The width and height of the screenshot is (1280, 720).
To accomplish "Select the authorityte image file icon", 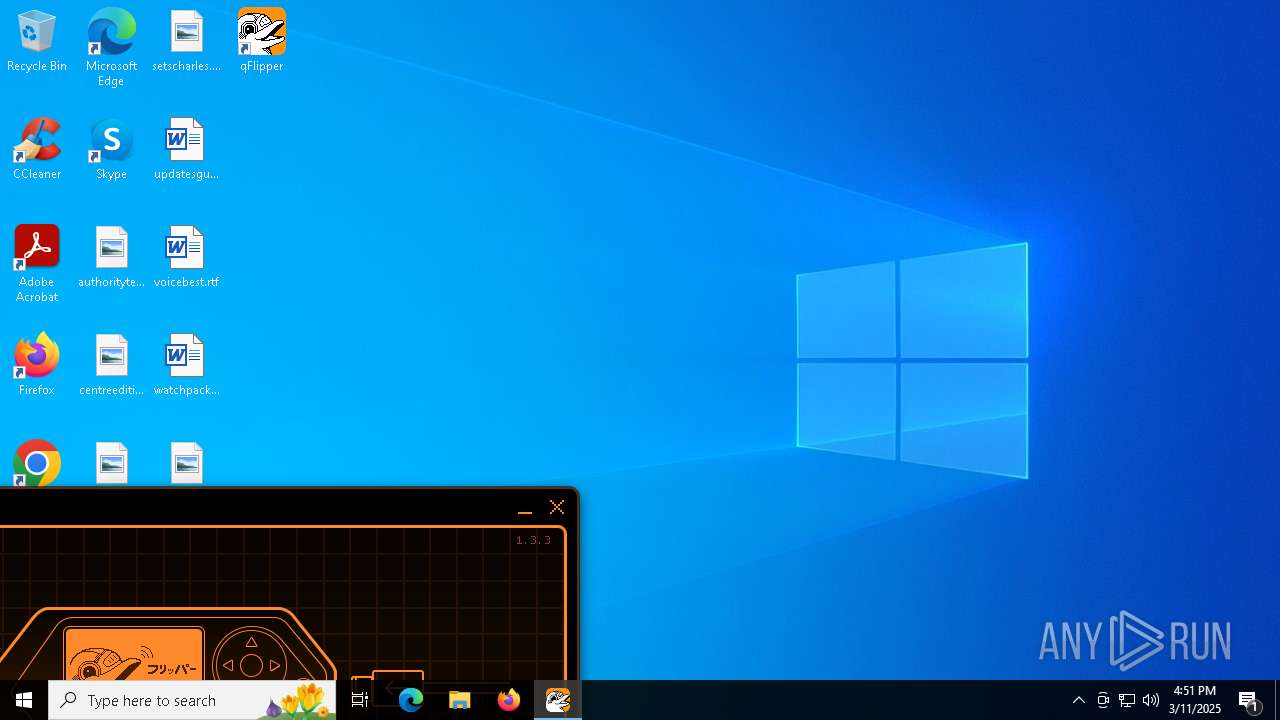I will coord(111,258).
